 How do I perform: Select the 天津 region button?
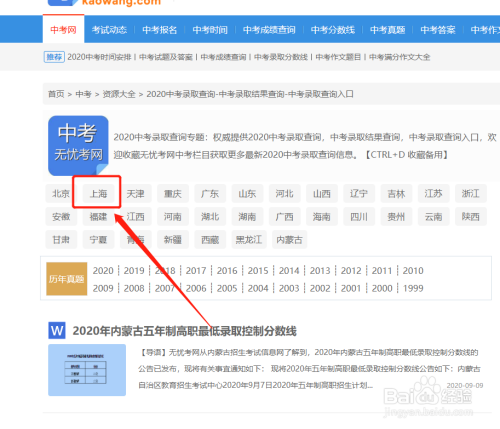tap(136, 193)
